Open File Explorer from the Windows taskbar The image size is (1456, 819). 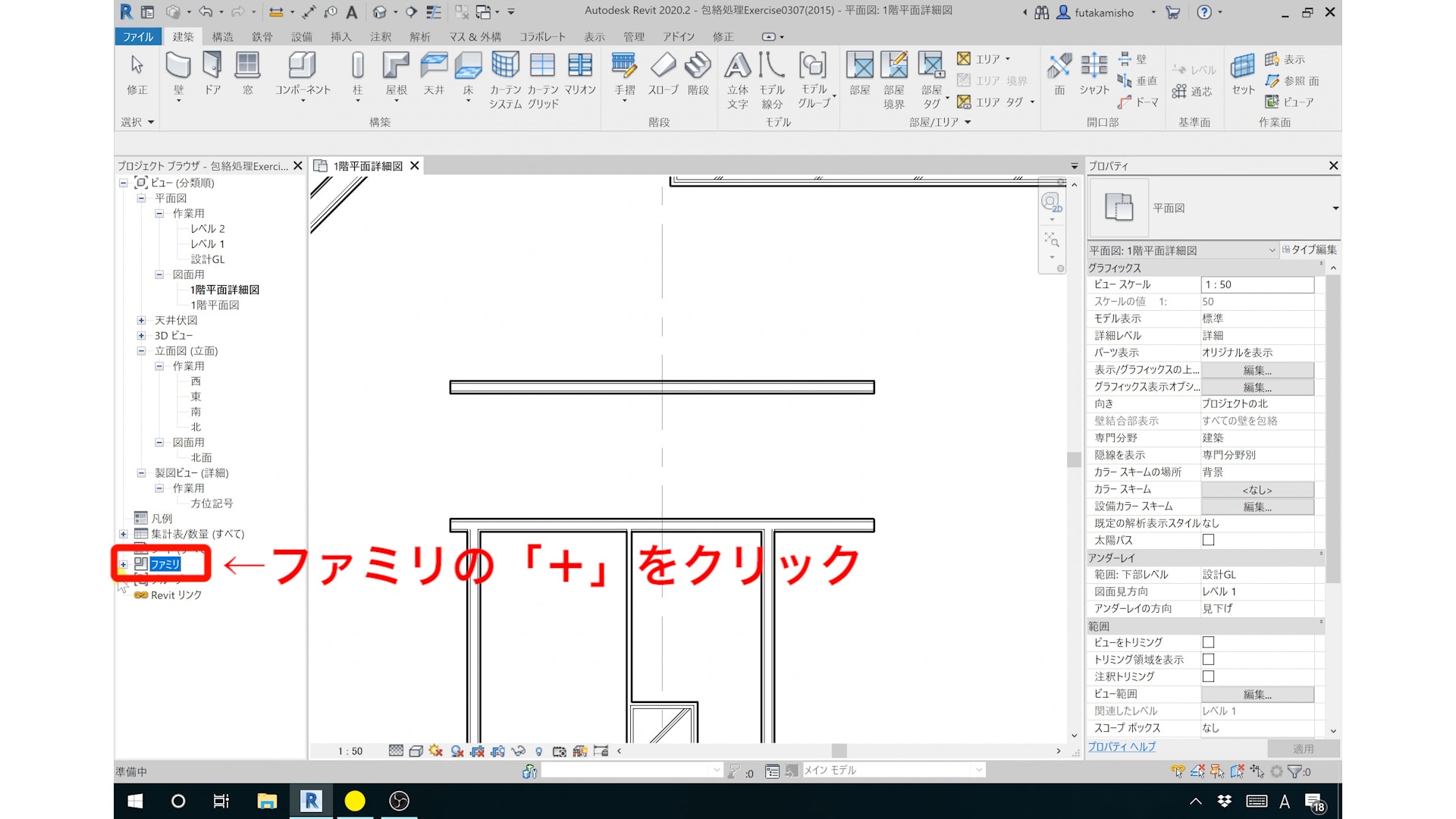[x=267, y=801]
